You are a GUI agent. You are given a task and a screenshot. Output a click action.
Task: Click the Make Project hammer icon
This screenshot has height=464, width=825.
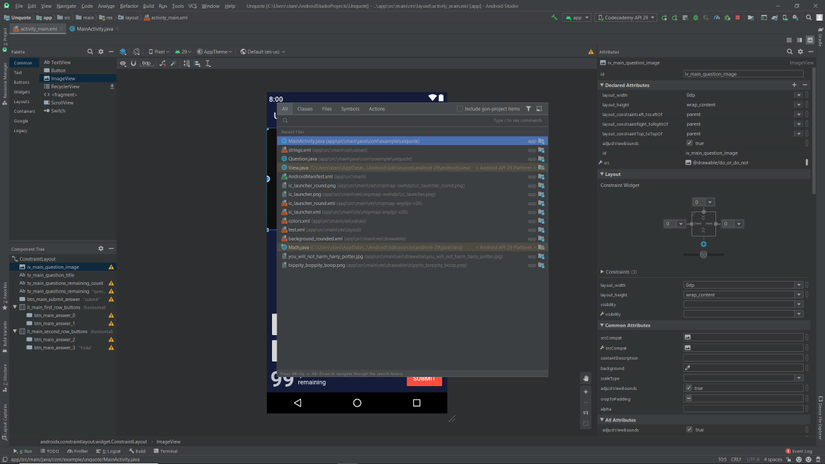tap(554, 17)
